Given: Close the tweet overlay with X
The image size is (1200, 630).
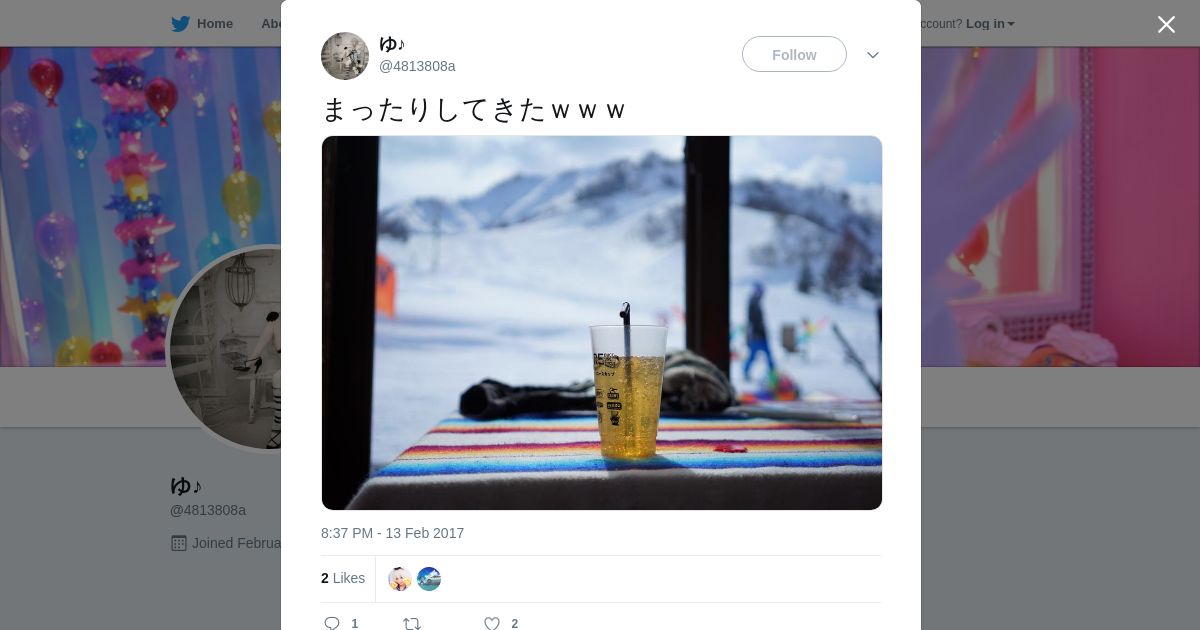Looking at the screenshot, I should pyautogui.click(x=1166, y=25).
